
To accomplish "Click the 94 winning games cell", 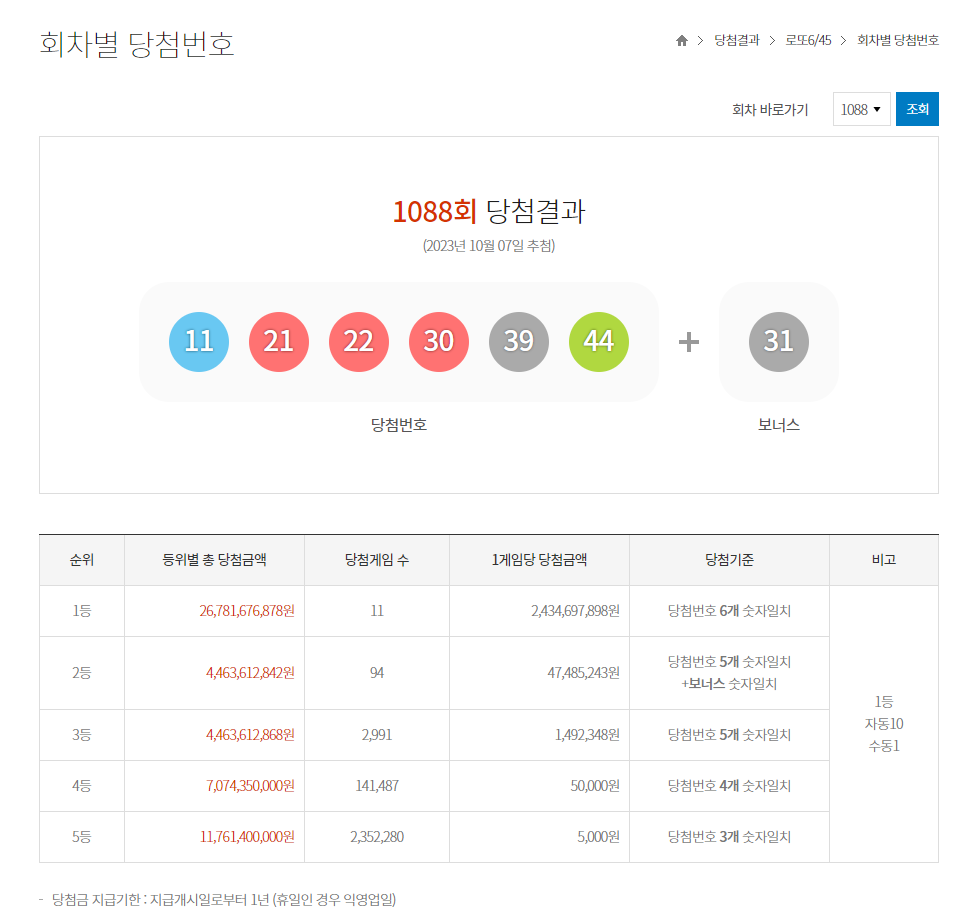I will click(377, 673).
